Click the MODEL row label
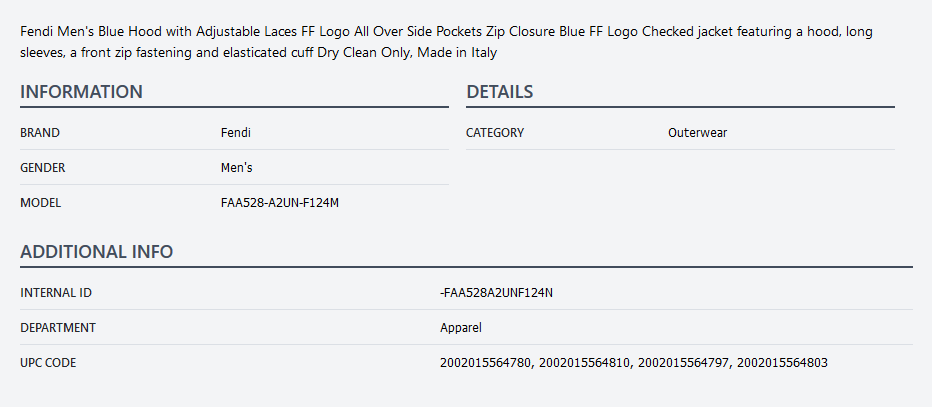Image resolution: width=932 pixels, height=407 pixels. [41, 203]
